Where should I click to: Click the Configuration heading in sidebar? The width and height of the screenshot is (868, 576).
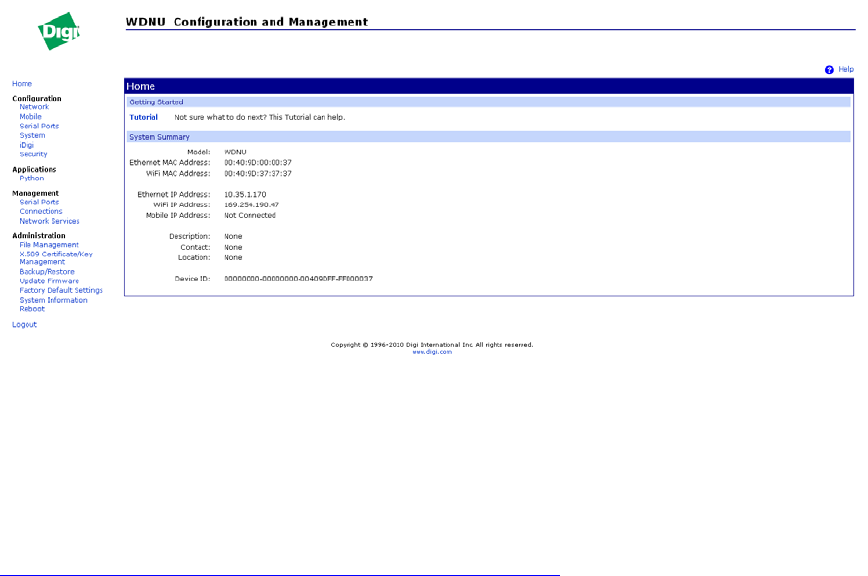pyautogui.click(x=37, y=98)
